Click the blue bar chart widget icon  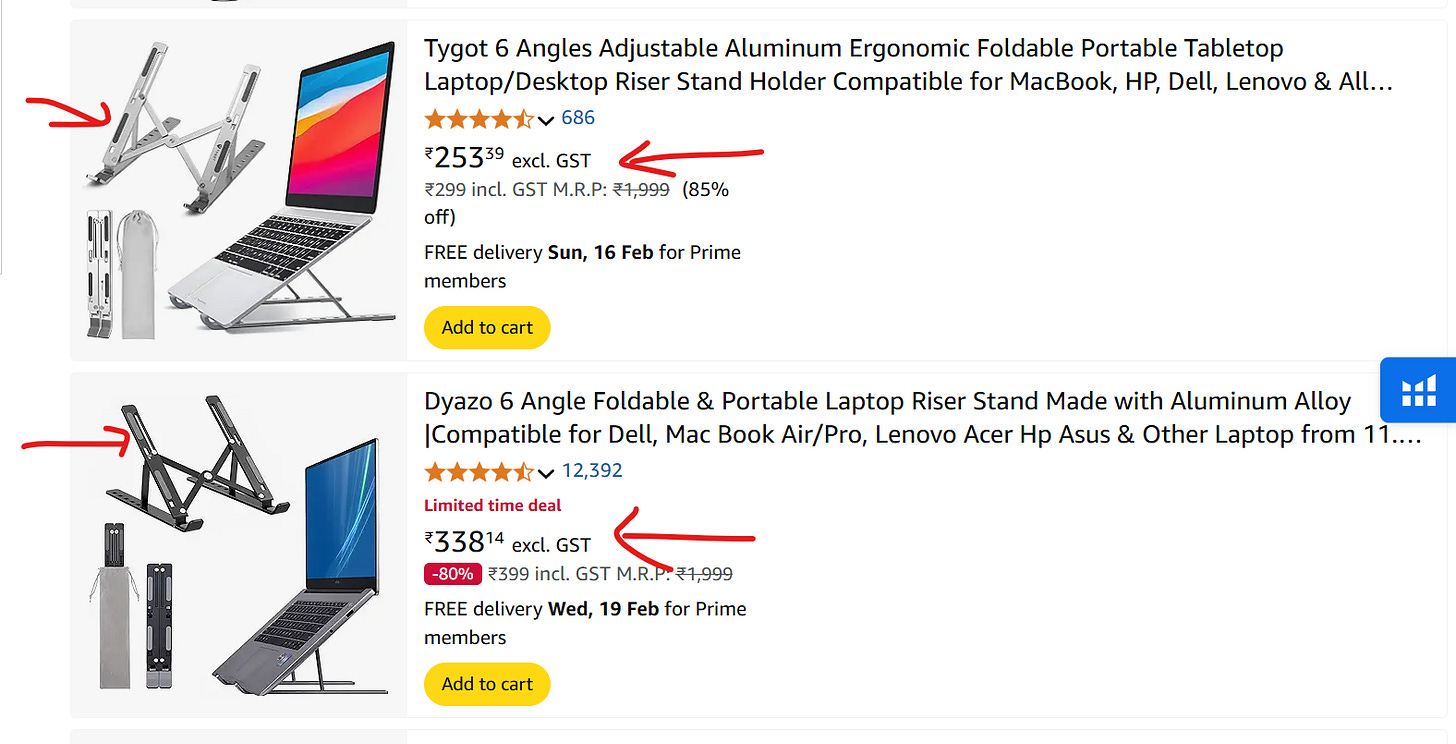[x=1418, y=390]
